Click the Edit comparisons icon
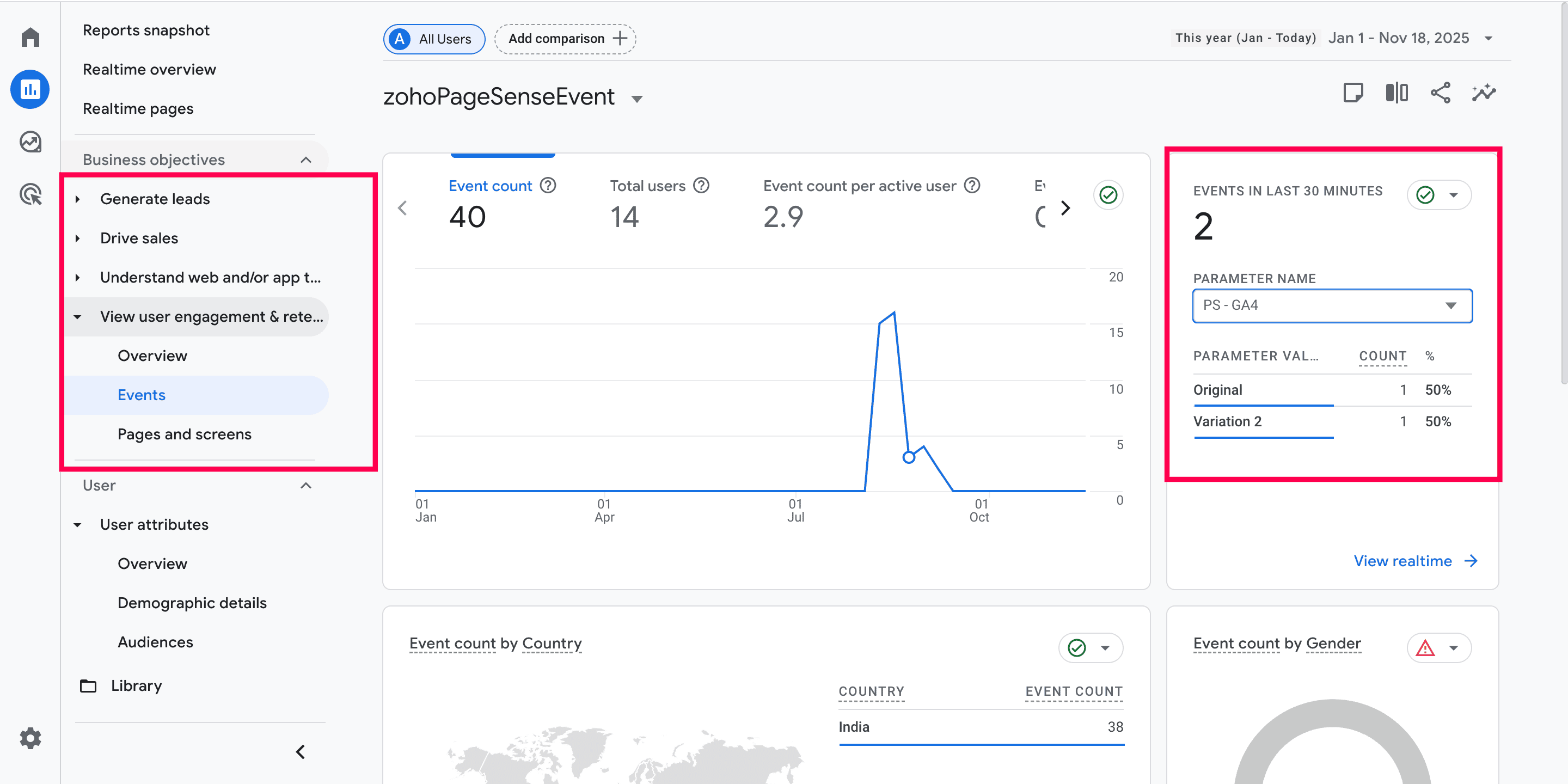This screenshot has width=1568, height=784. pyautogui.click(x=1396, y=93)
